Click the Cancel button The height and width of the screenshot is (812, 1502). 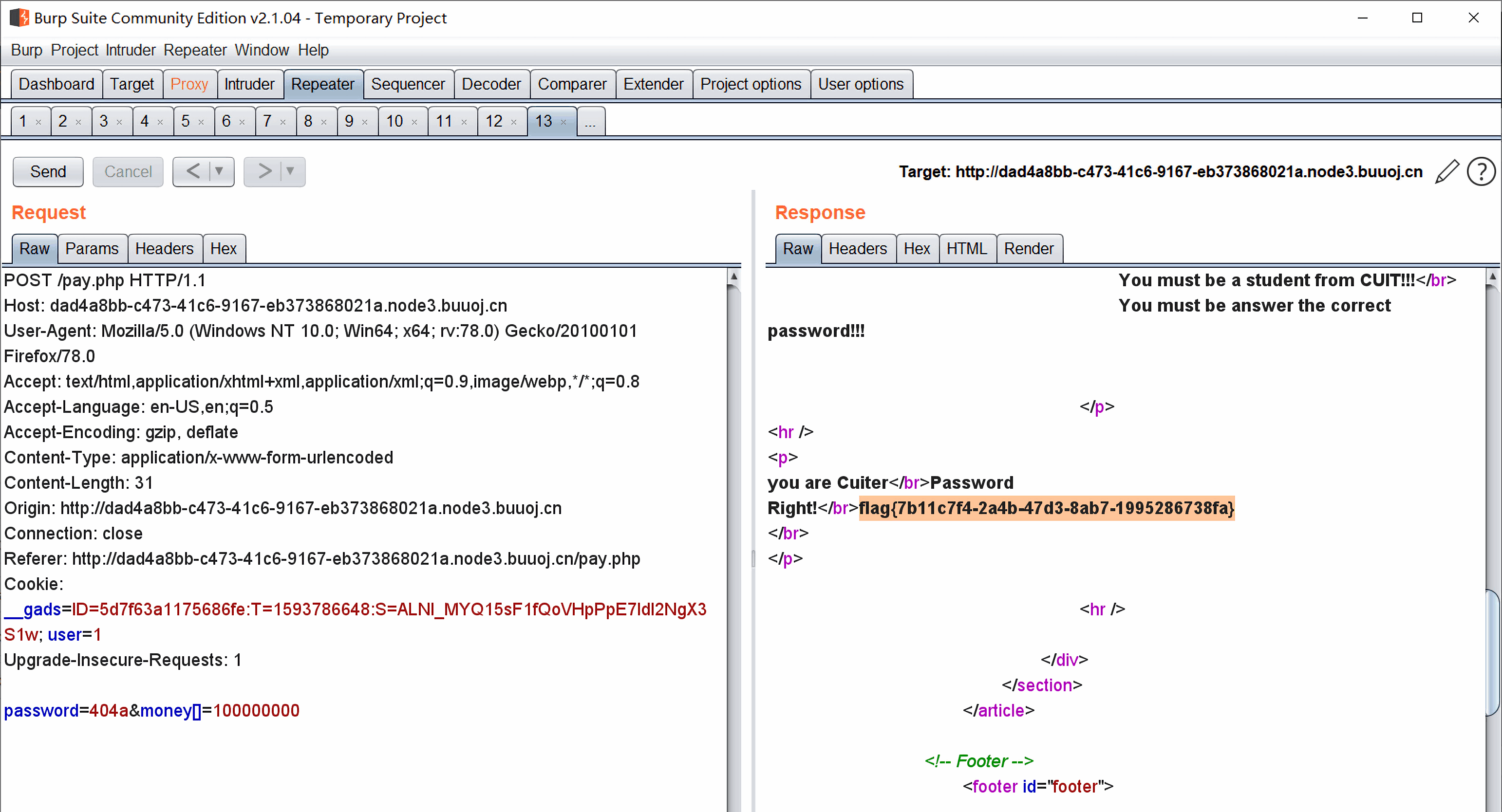[128, 171]
